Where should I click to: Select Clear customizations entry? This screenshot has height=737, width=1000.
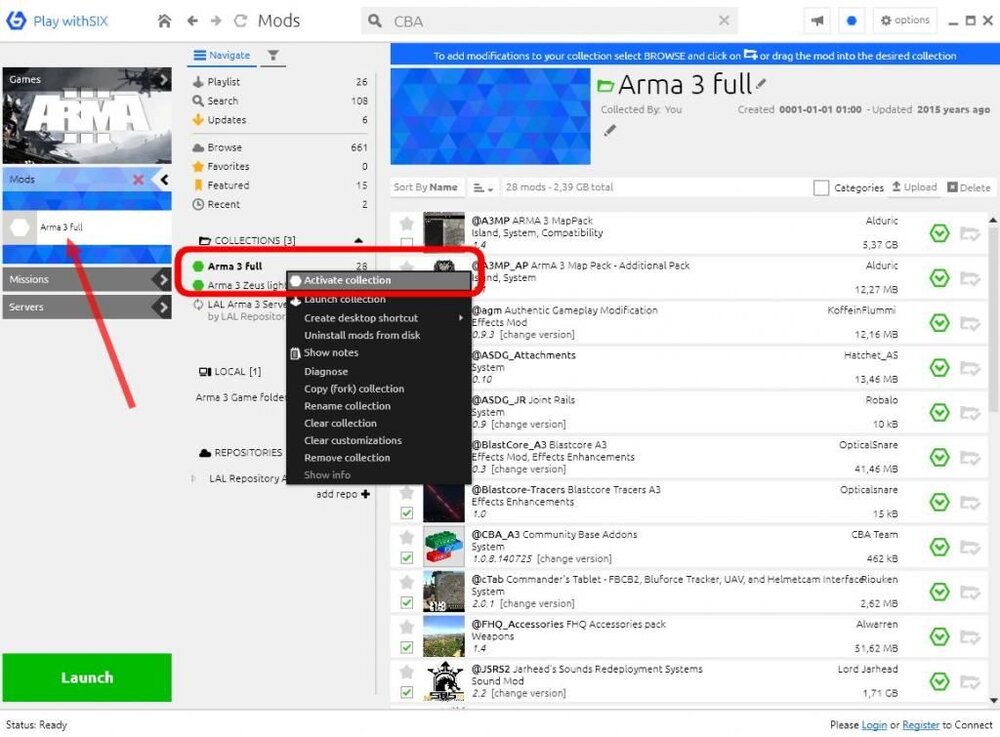(x=379, y=441)
